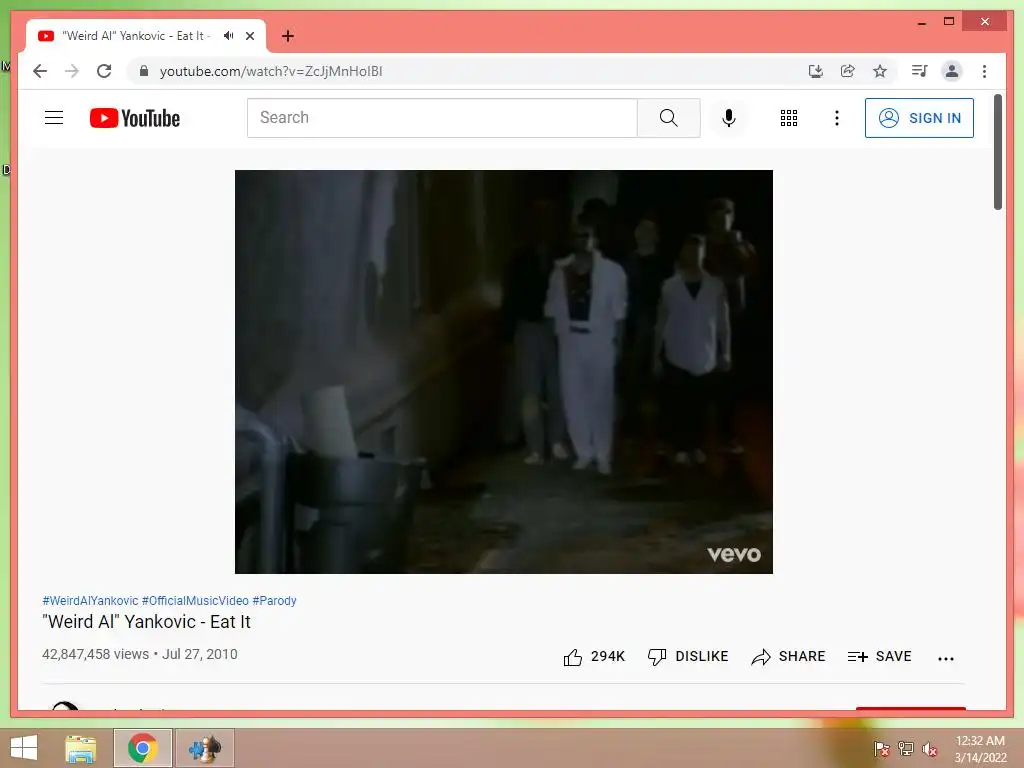Open the Windows Start menu
Image resolution: width=1024 pixels, height=768 pixels.
(x=24, y=748)
